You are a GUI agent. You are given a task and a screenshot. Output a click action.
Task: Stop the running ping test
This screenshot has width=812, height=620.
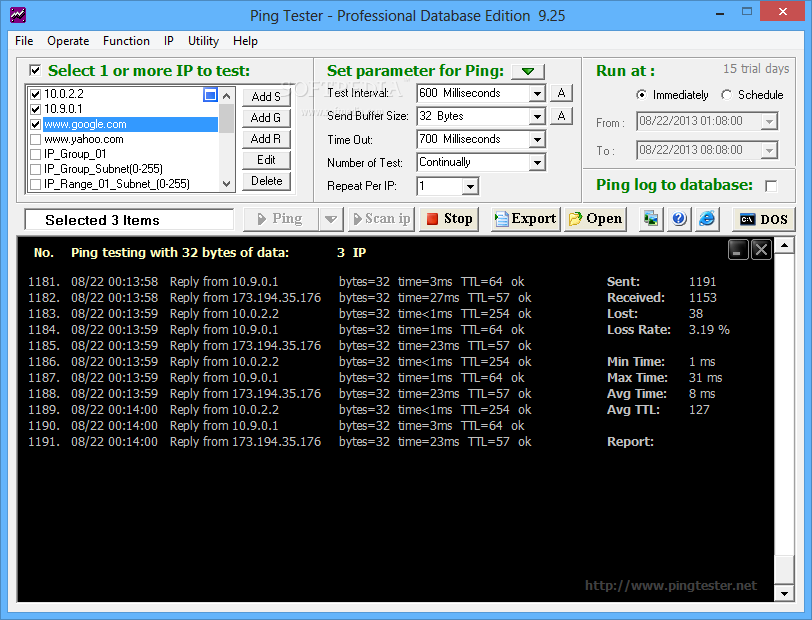[x=450, y=219]
